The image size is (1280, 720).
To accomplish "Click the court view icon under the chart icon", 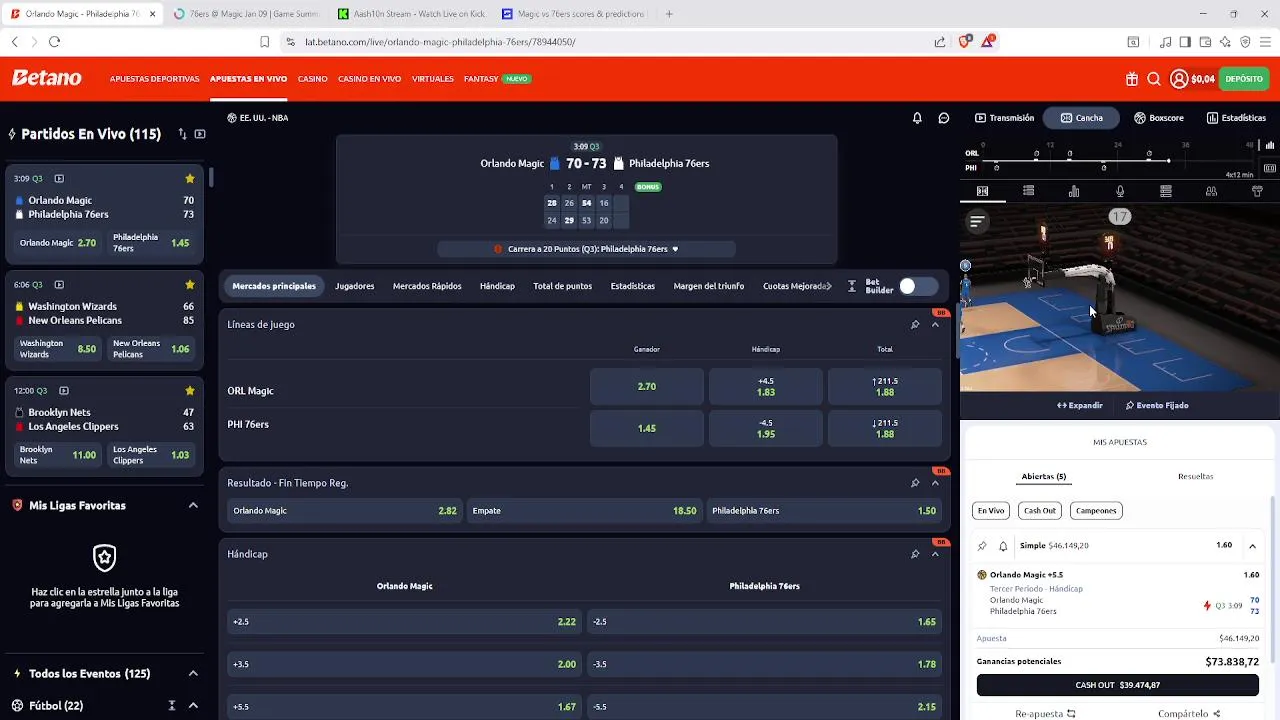I will click(1270, 168).
